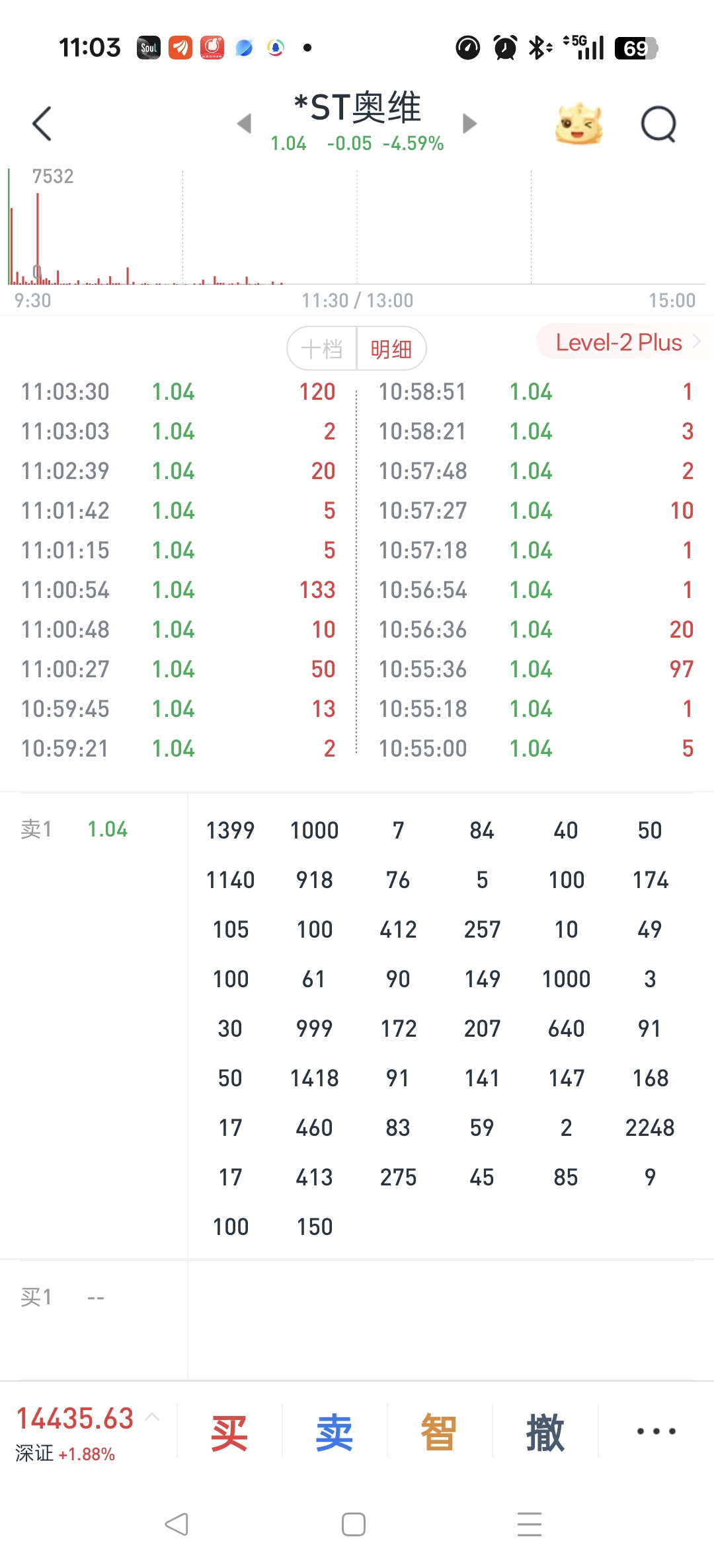Switch to next stock with right triangle
Viewport: 714px width, 1568px height.
(x=469, y=124)
